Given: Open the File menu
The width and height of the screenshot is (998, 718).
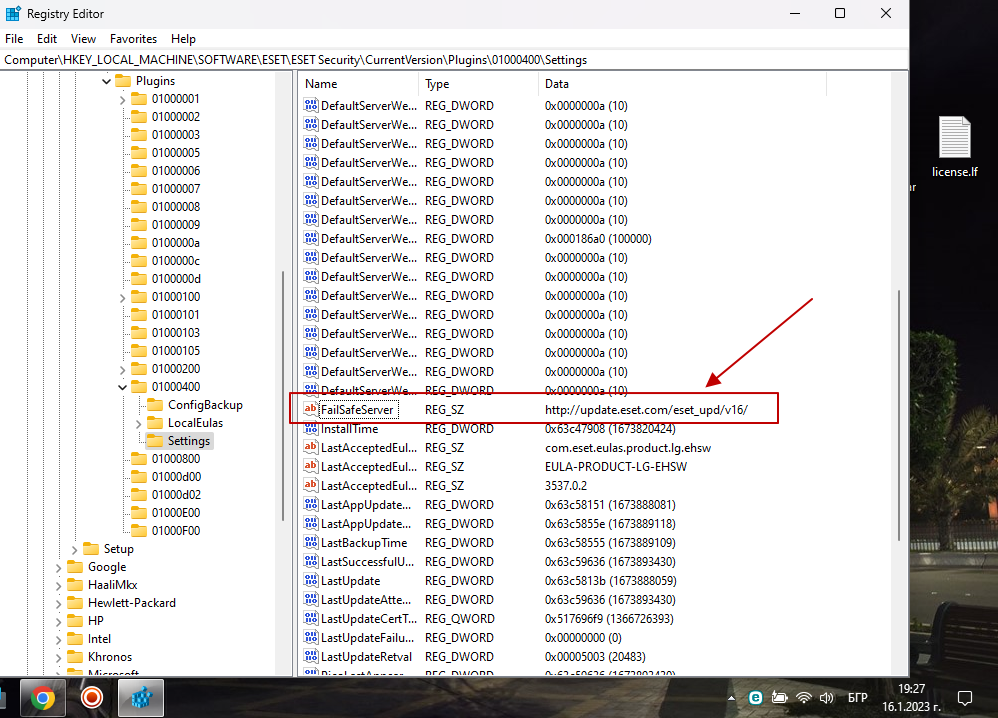Looking at the screenshot, I should 14,39.
